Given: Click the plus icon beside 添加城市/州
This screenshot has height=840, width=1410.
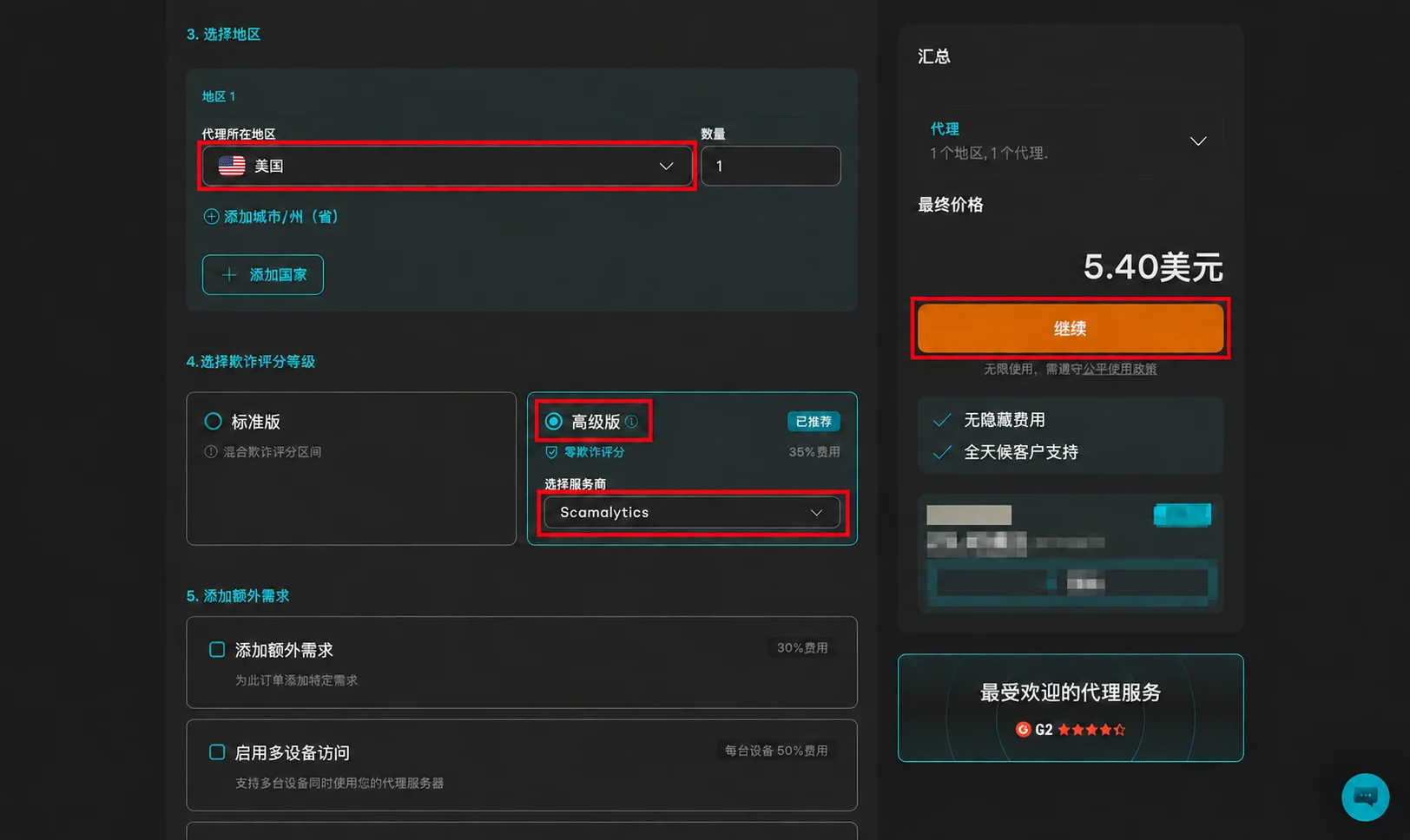Looking at the screenshot, I should click(x=211, y=217).
